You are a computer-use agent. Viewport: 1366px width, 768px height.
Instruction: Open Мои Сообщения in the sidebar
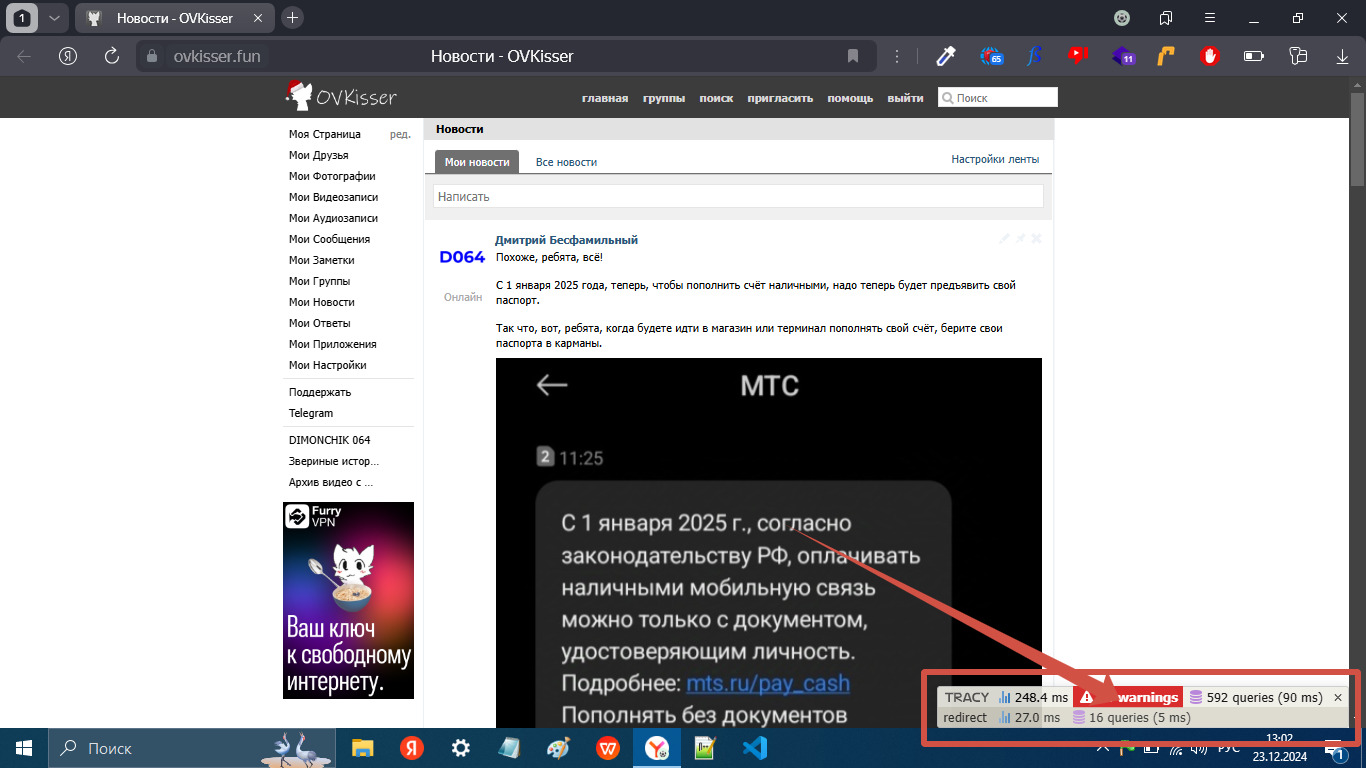(329, 239)
